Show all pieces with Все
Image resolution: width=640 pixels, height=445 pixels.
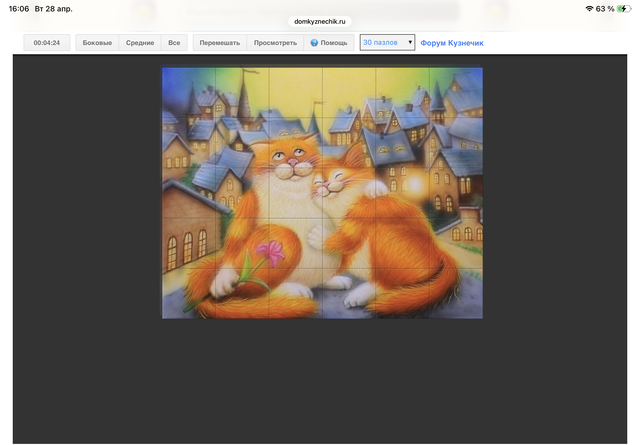[x=174, y=43]
